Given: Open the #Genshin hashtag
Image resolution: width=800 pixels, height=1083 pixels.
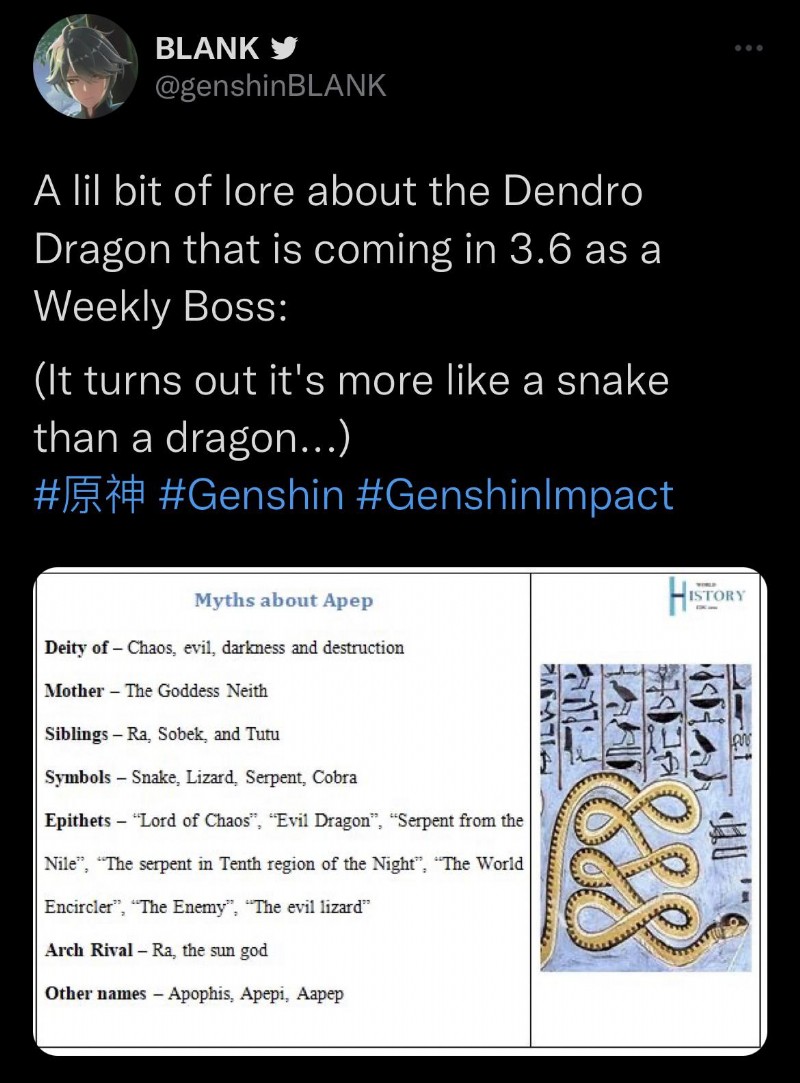Looking at the screenshot, I should click(251, 494).
